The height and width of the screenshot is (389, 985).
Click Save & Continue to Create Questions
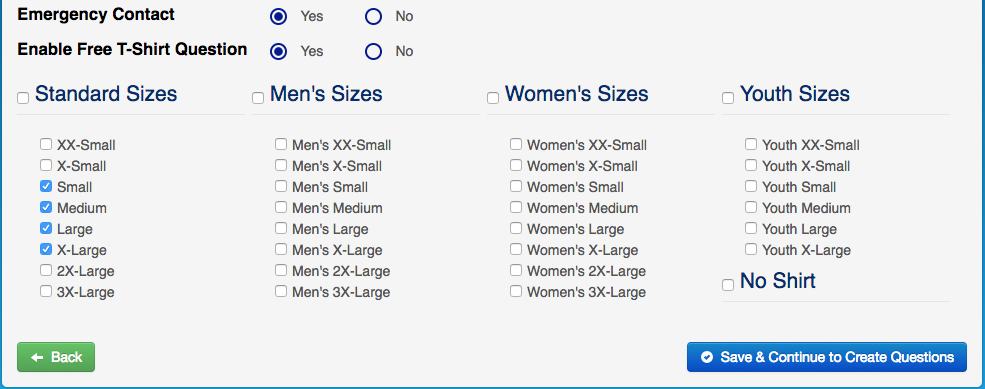pos(827,357)
